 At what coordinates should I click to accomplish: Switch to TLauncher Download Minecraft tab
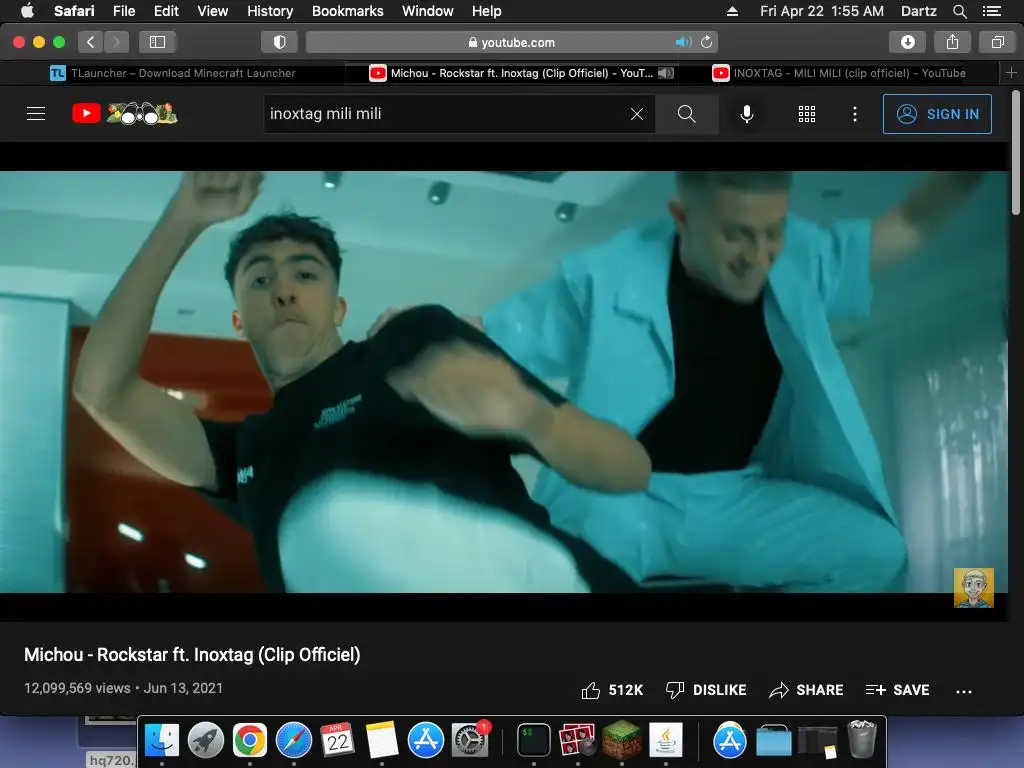tap(172, 73)
